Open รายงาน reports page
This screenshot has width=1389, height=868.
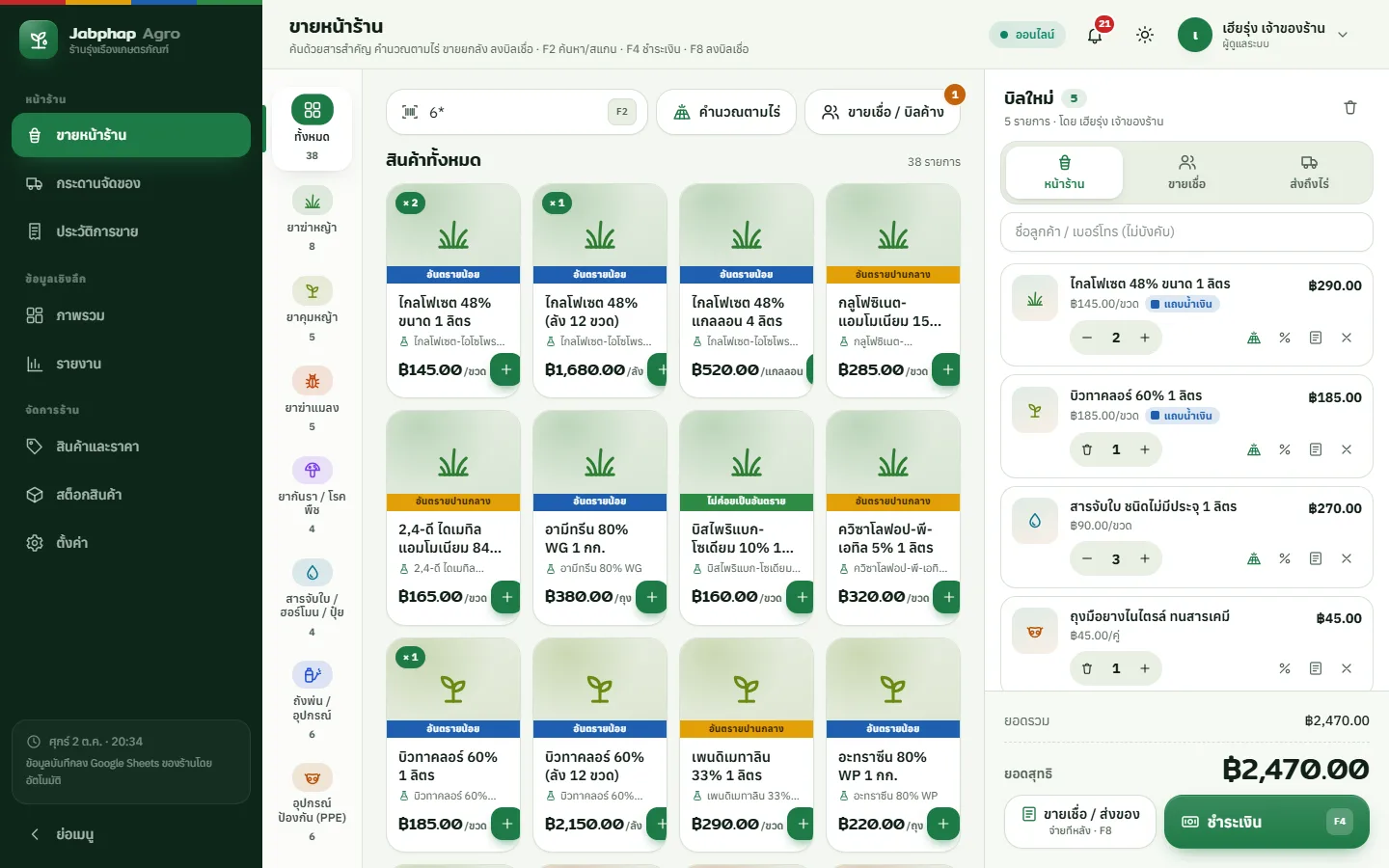(131, 364)
